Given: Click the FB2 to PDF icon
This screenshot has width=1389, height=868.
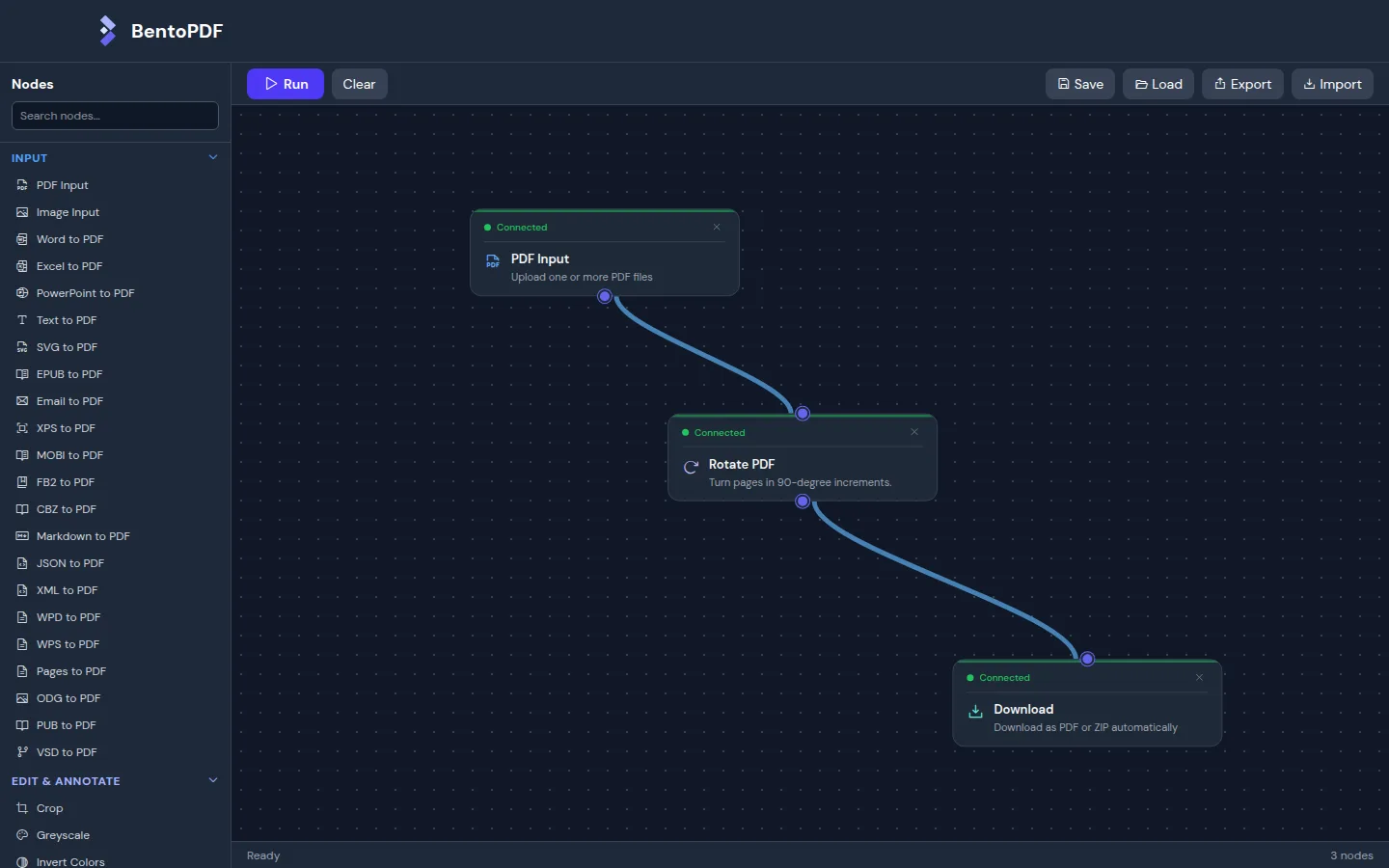Looking at the screenshot, I should pyautogui.click(x=22, y=482).
